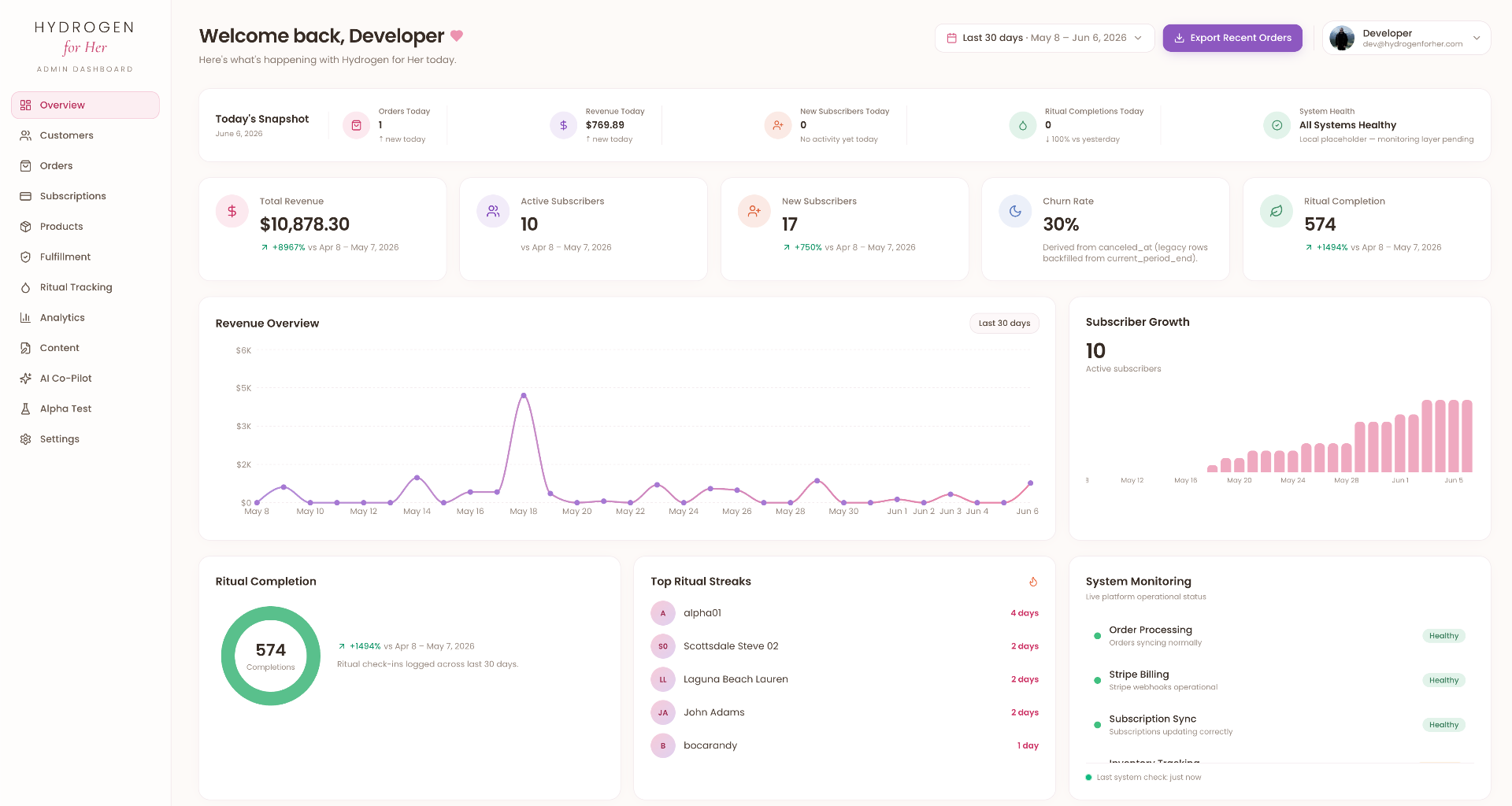Select bocarandy in Top Ritual Streaks
Screen dimensions: 1512x806
click(x=844, y=745)
